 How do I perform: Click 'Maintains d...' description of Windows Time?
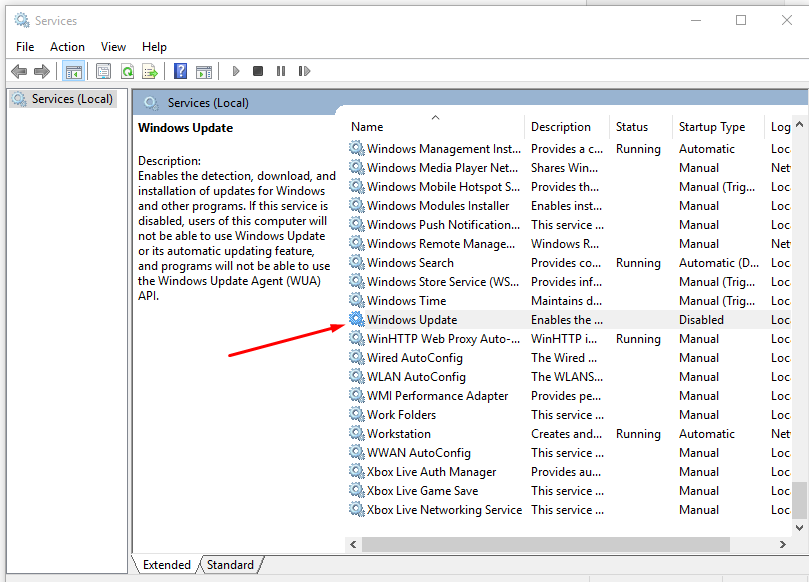(x=567, y=301)
